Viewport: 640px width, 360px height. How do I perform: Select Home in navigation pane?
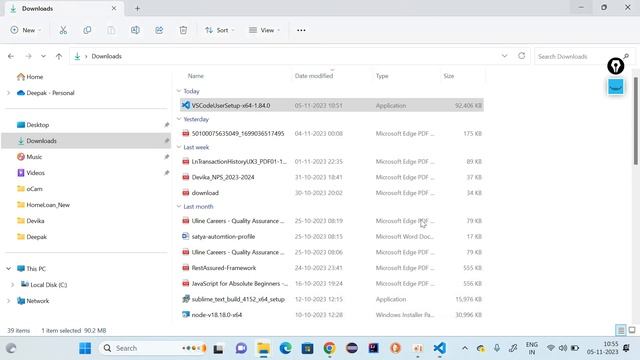[30, 77]
